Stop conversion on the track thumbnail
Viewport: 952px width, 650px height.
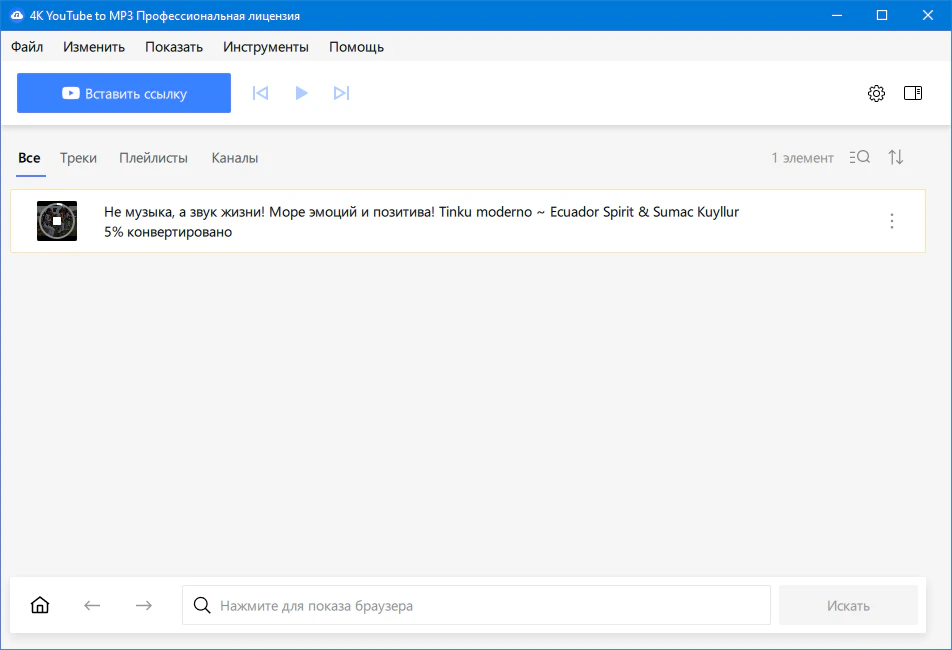57,221
